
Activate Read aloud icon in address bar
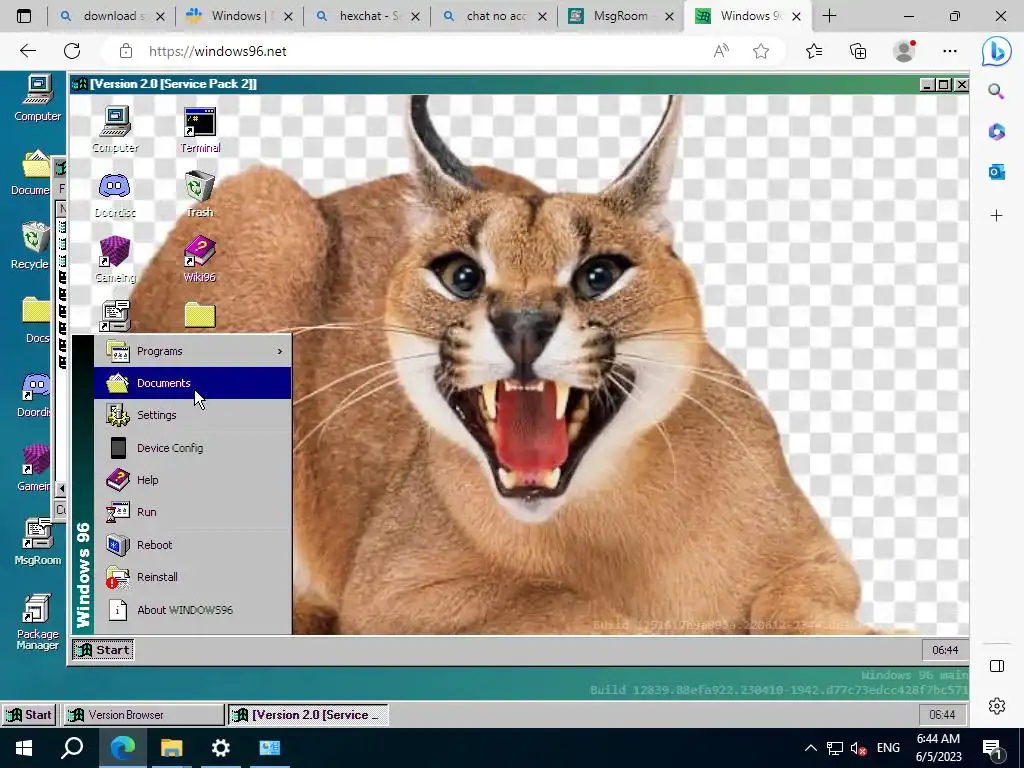click(721, 51)
